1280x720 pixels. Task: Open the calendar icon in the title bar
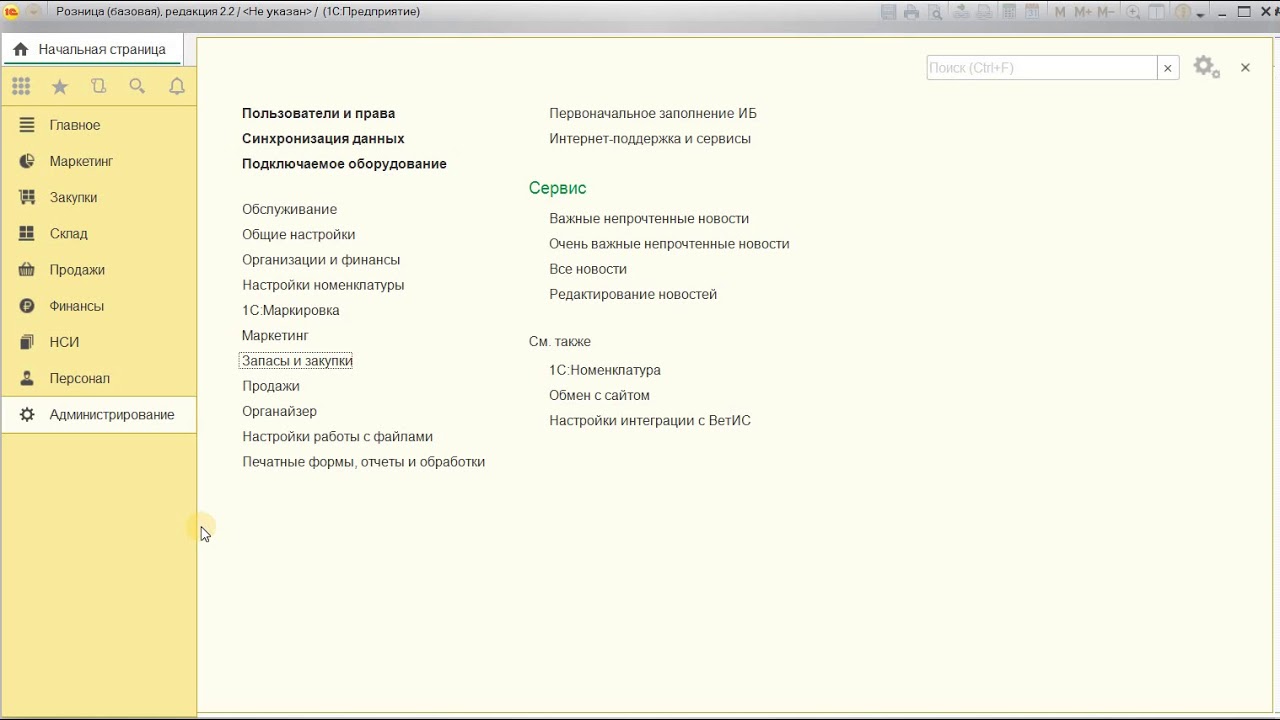1032,12
